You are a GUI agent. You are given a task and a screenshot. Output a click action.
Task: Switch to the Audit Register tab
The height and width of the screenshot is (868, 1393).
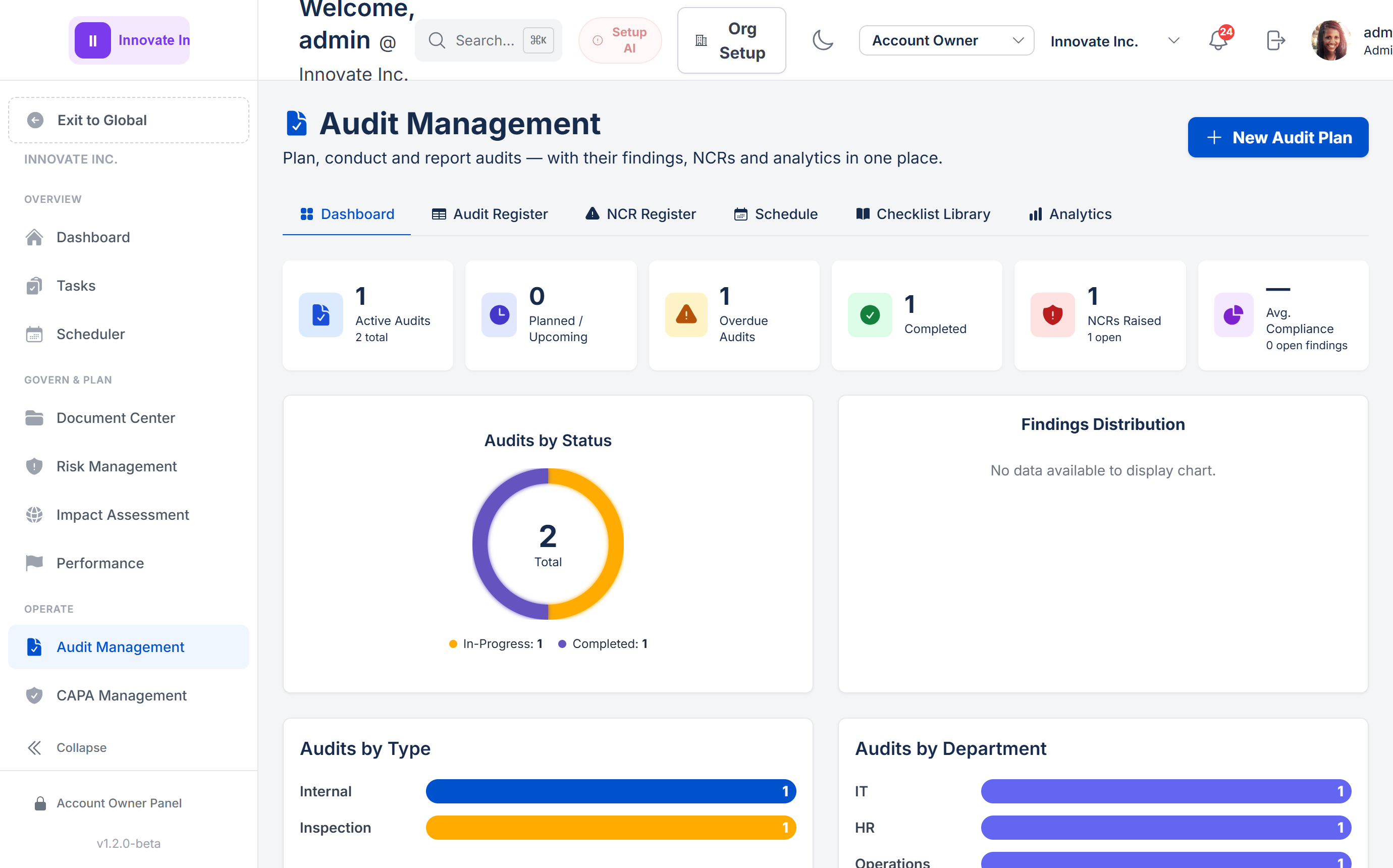490,214
